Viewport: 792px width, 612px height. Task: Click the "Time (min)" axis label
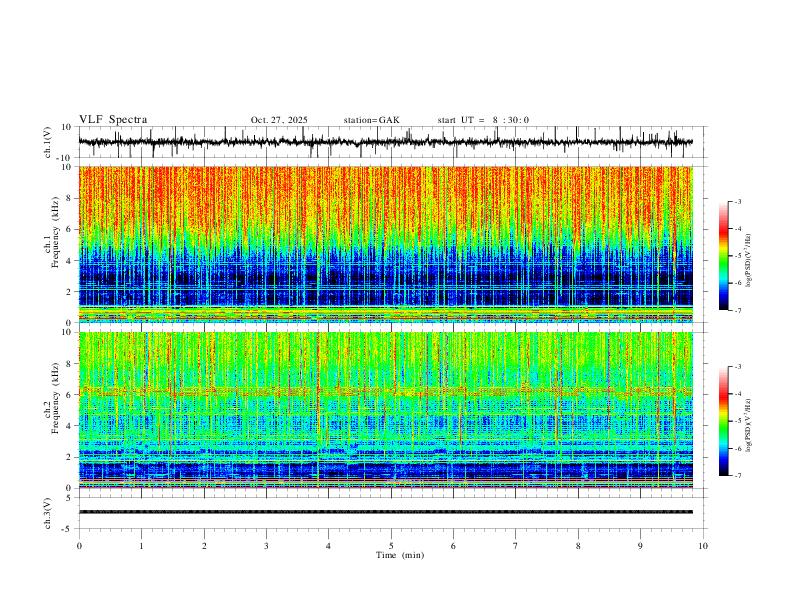(400, 555)
